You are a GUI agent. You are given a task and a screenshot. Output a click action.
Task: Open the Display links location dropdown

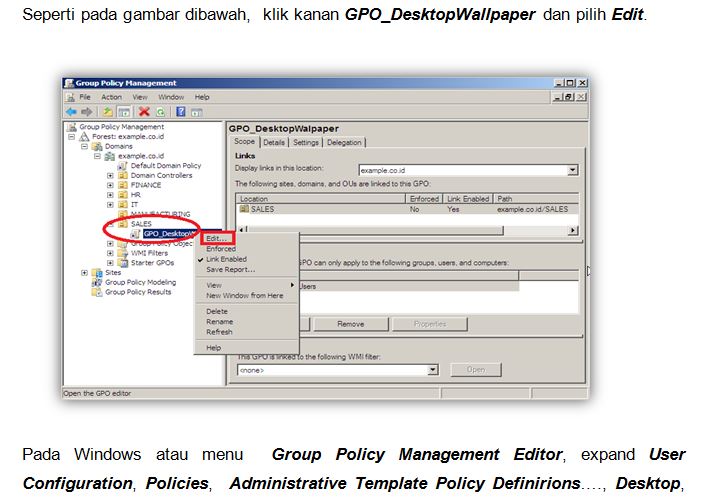[x=573, y=170]
